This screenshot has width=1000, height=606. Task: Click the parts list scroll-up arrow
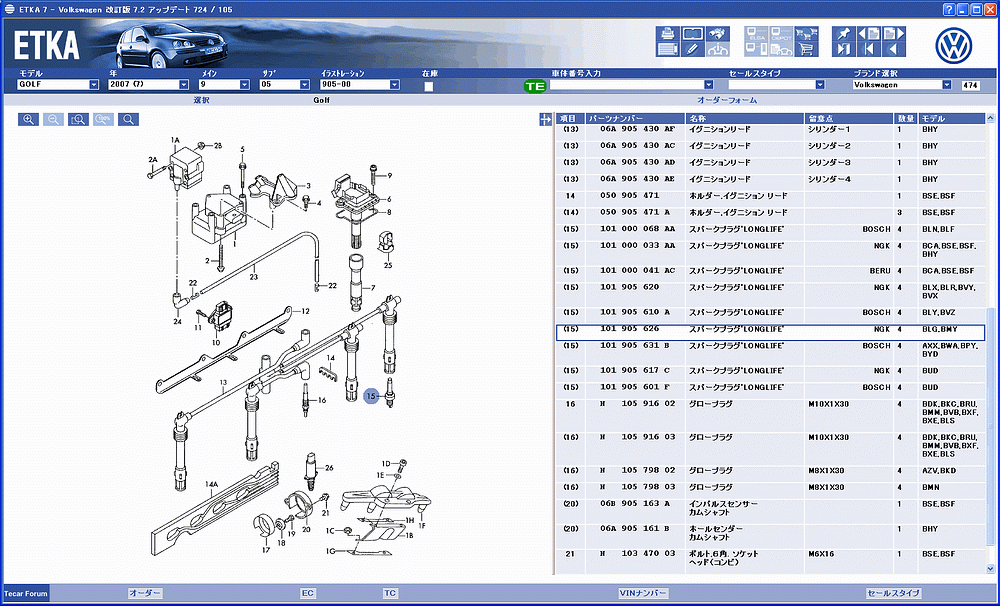pyautogui.click(x=990, y=118)
